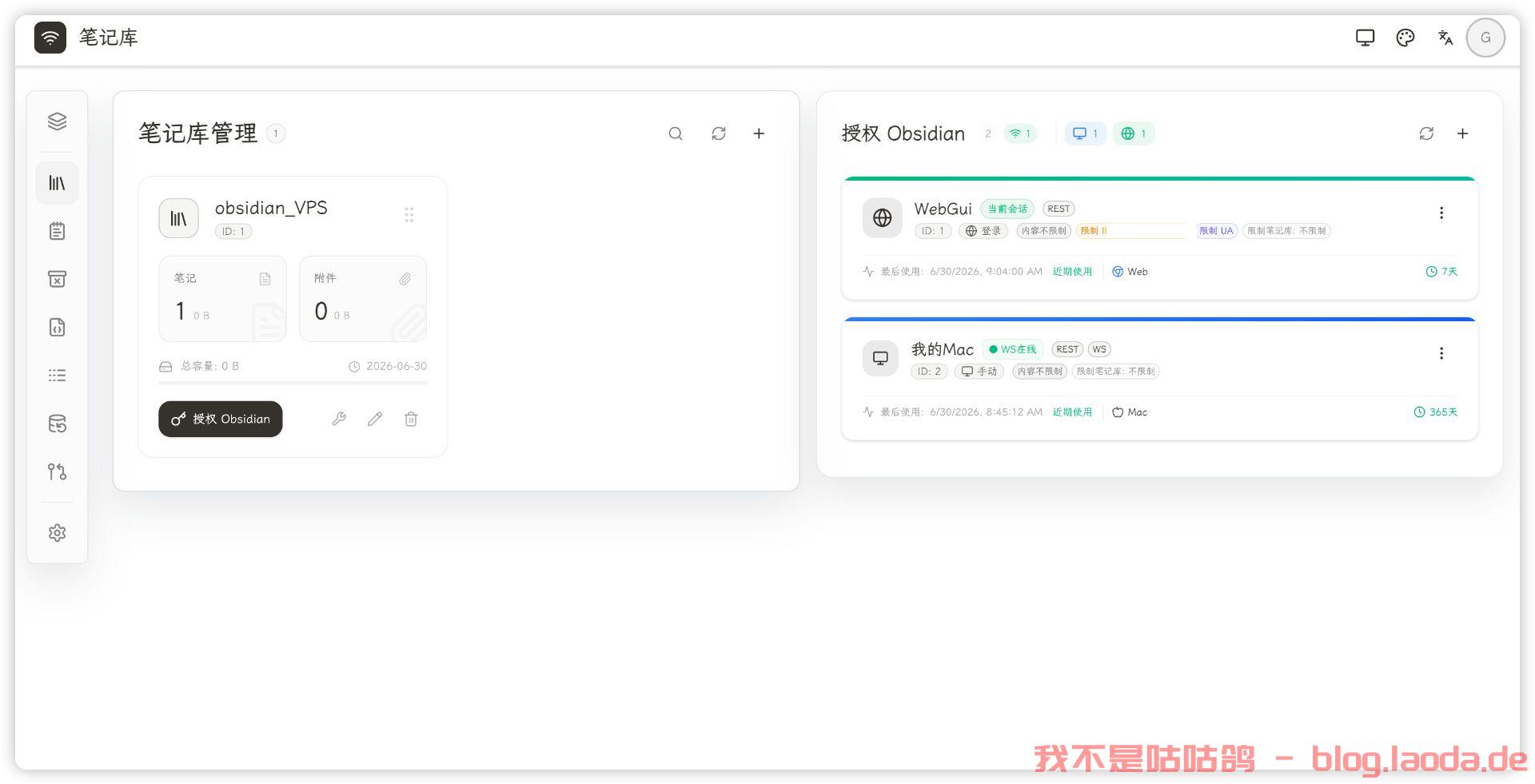This screenshot has height=784, width=1535.
Task: Search vaults in 笔记库管理 panel
Action: click(x=676, y=133)
